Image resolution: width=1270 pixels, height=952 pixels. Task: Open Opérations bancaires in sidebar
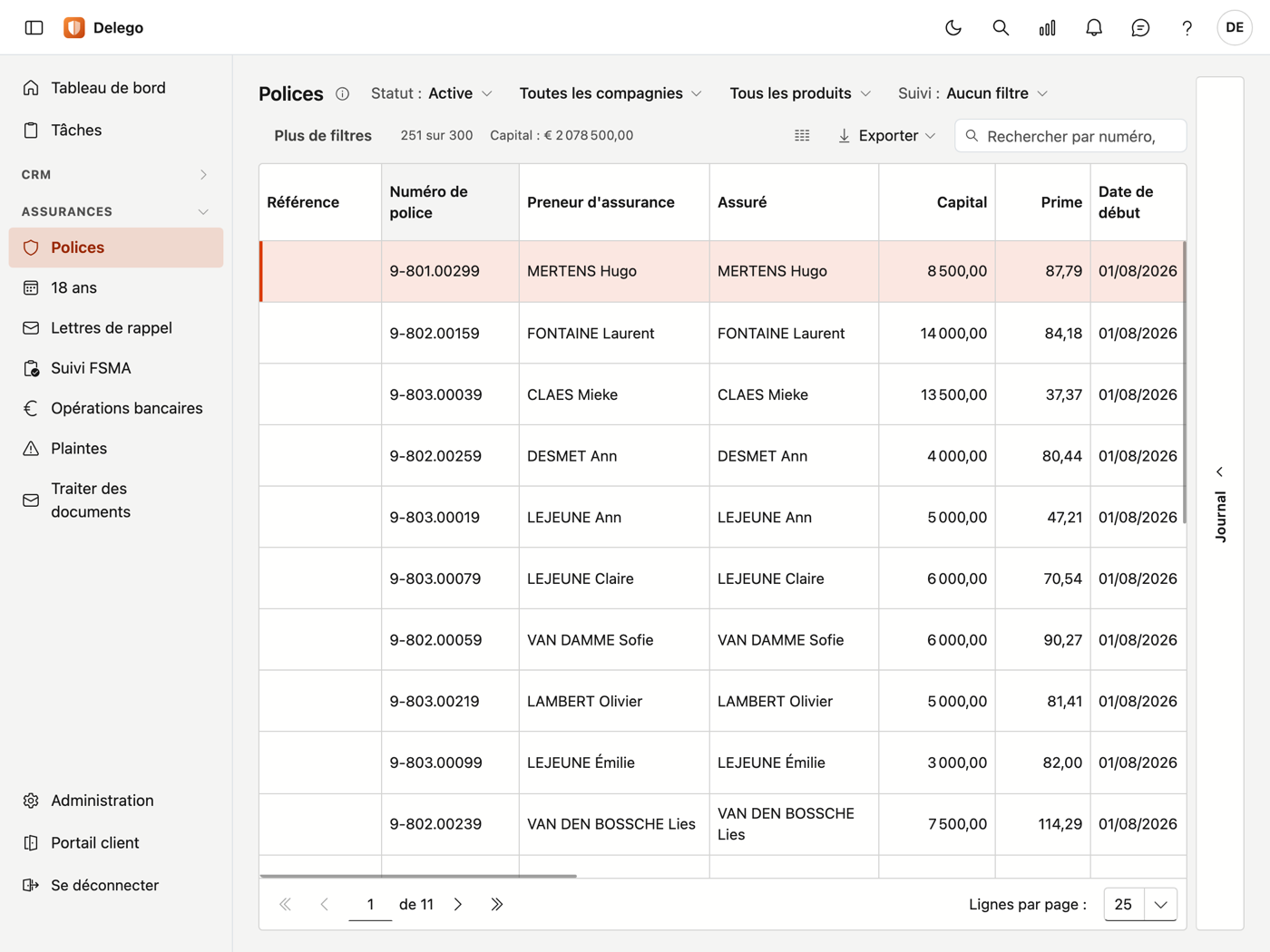click(116, 408)
